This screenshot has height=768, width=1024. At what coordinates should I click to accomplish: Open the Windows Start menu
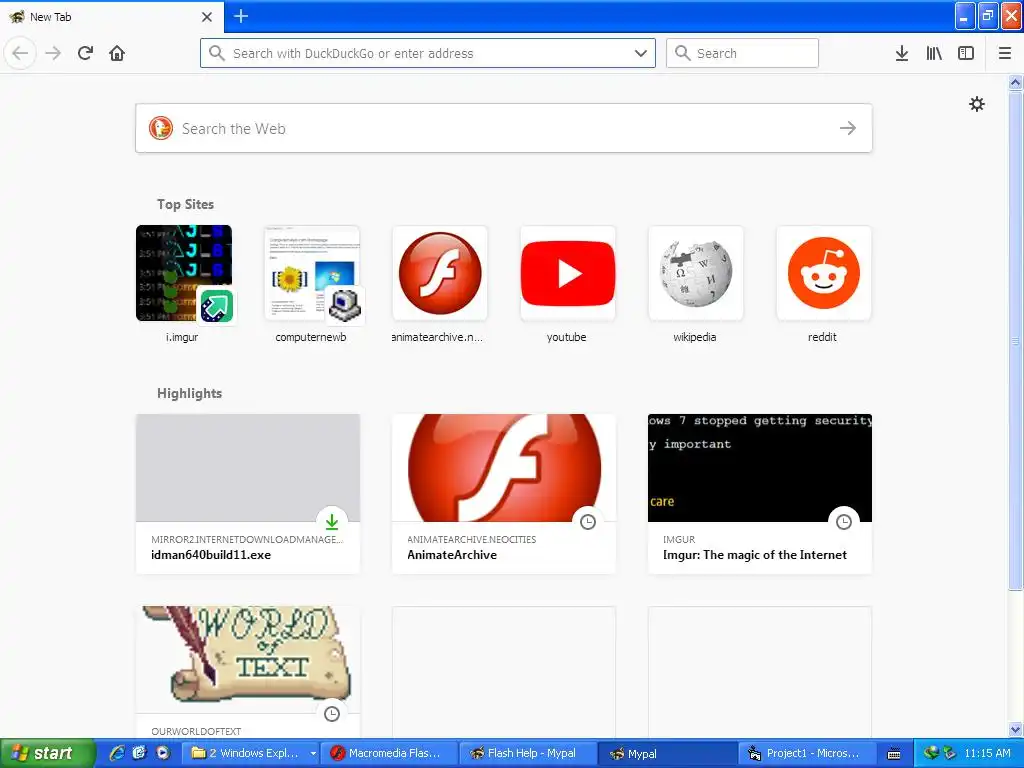[47, 753]
